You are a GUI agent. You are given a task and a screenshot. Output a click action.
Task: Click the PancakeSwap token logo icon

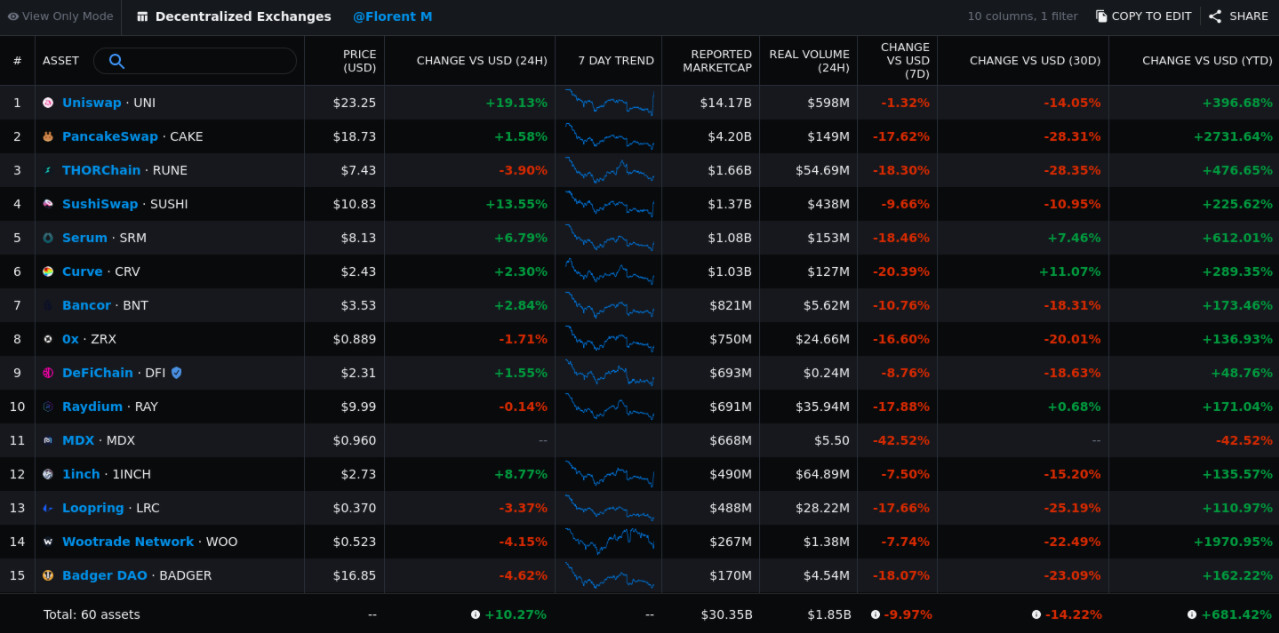(48, 137)
